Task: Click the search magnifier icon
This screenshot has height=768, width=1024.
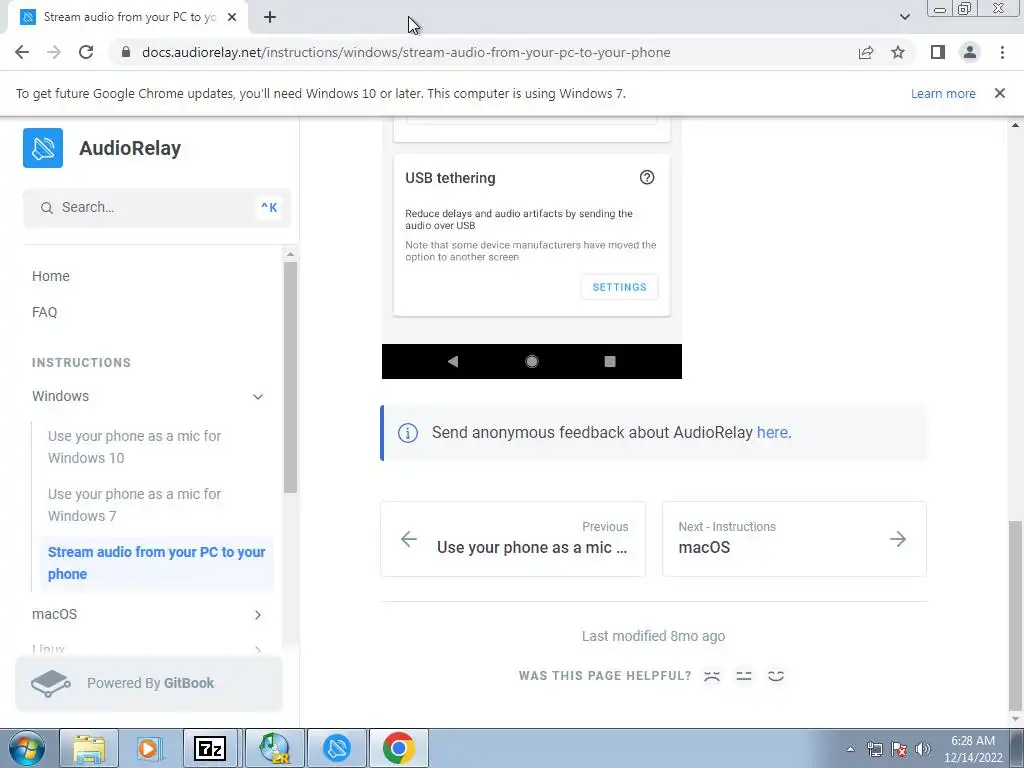Action: (46, 208)
